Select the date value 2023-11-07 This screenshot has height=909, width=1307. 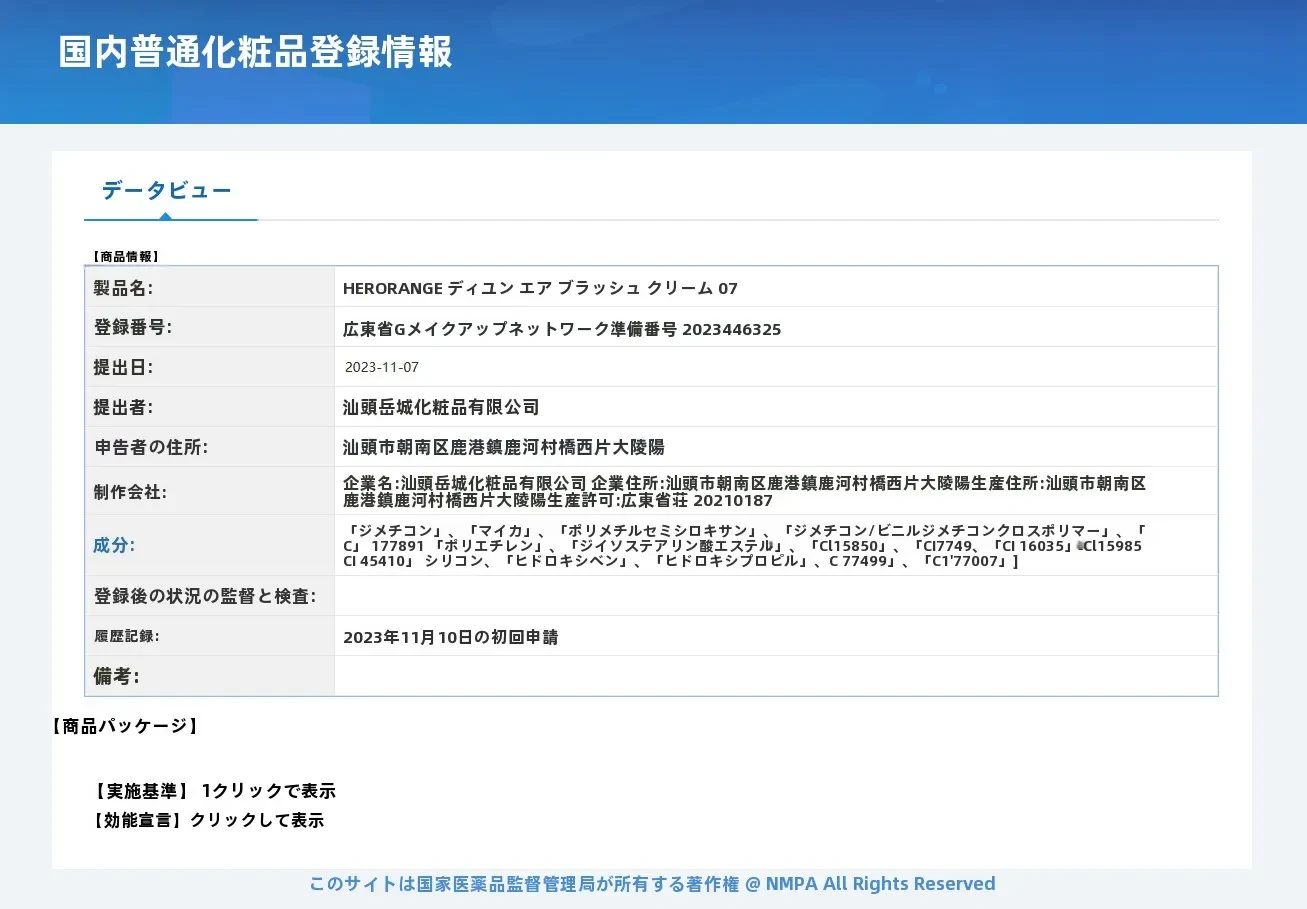pyautogui.click(x=382, y=367)
